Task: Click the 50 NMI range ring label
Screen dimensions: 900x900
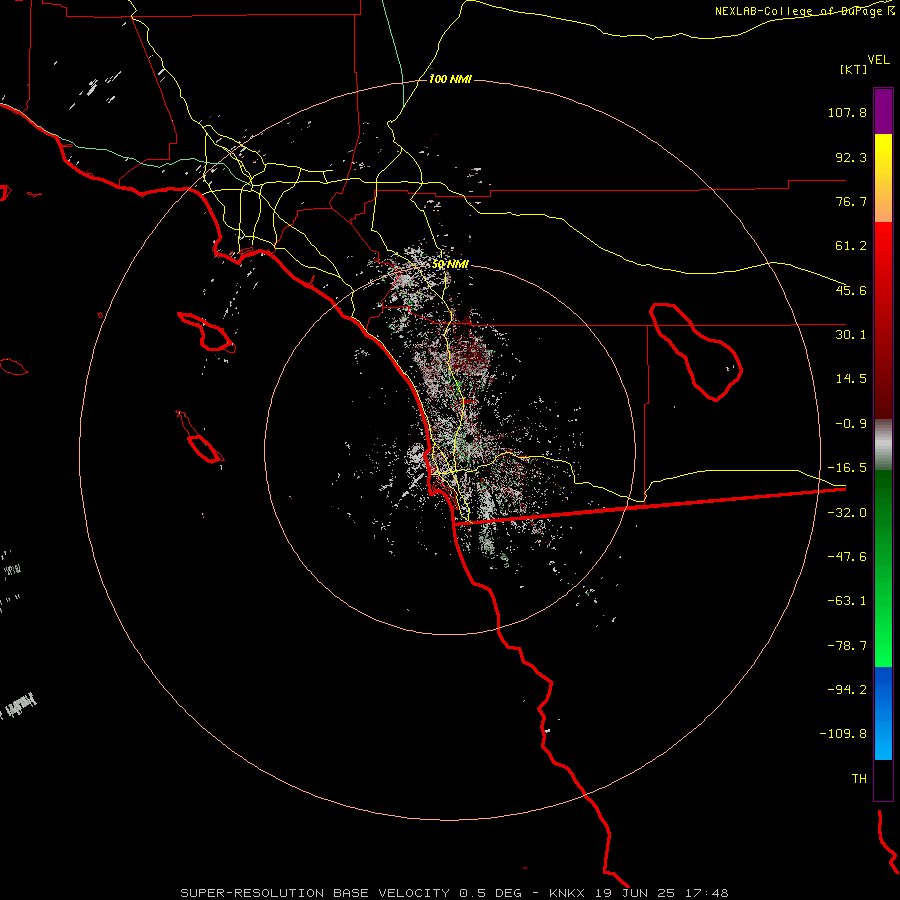Action: (x=451, y=264)
